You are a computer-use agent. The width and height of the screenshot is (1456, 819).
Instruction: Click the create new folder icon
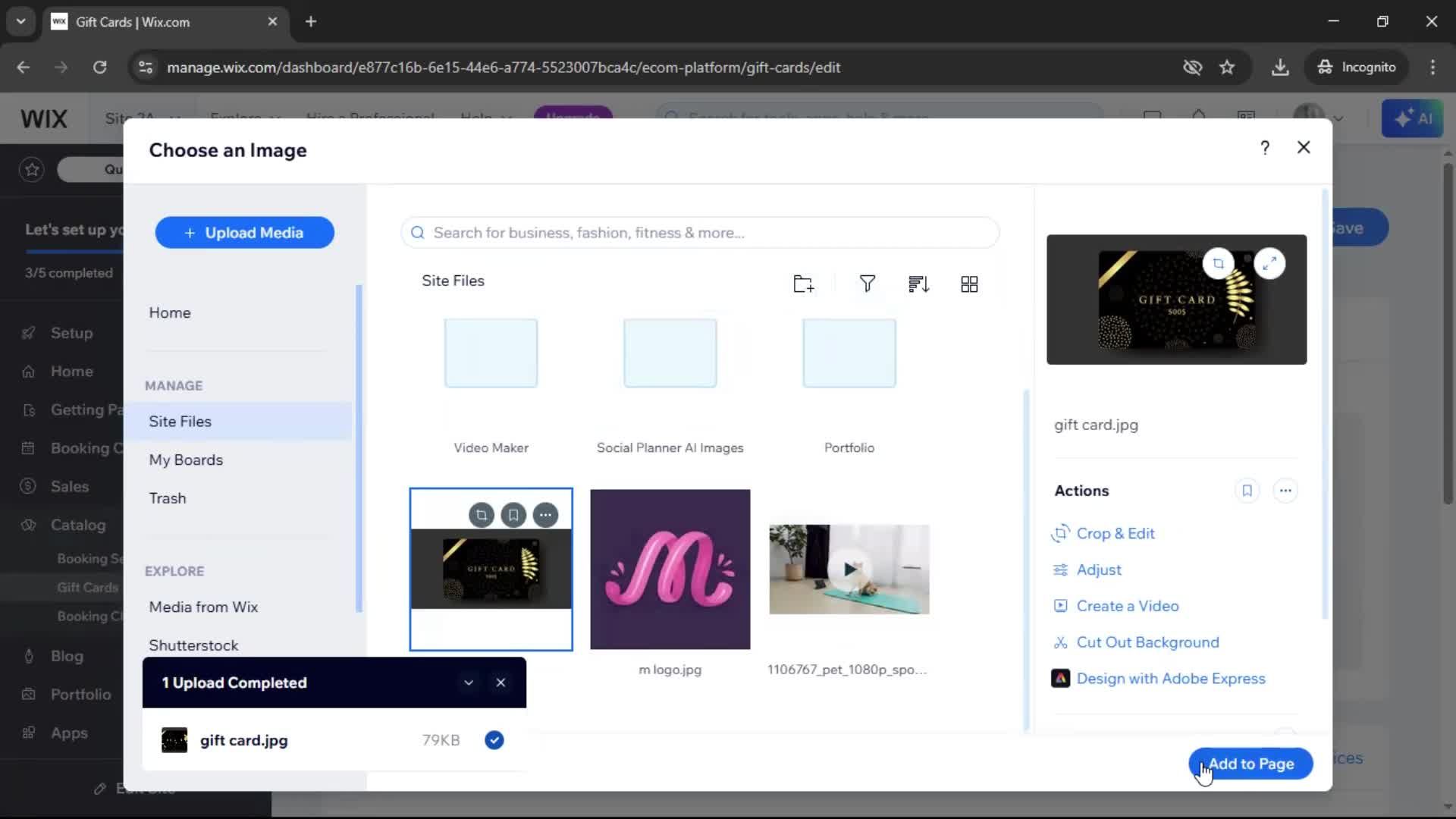[803, 284]
